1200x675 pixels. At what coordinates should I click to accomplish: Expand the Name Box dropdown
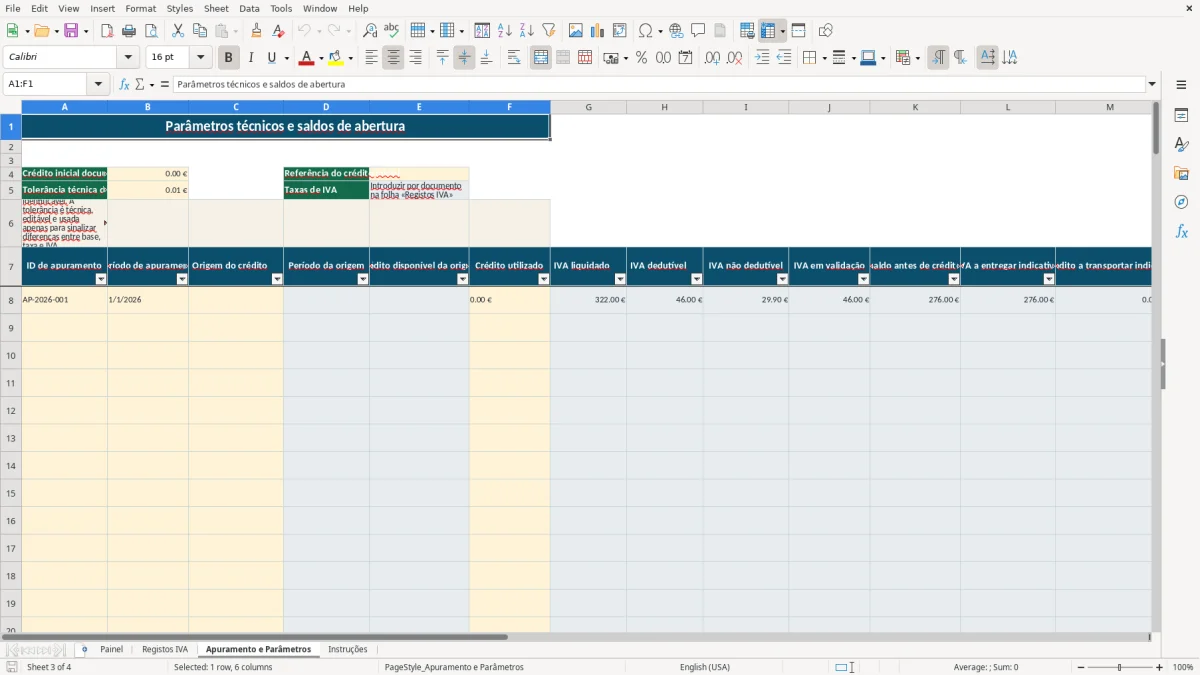[x=98, y=85]
